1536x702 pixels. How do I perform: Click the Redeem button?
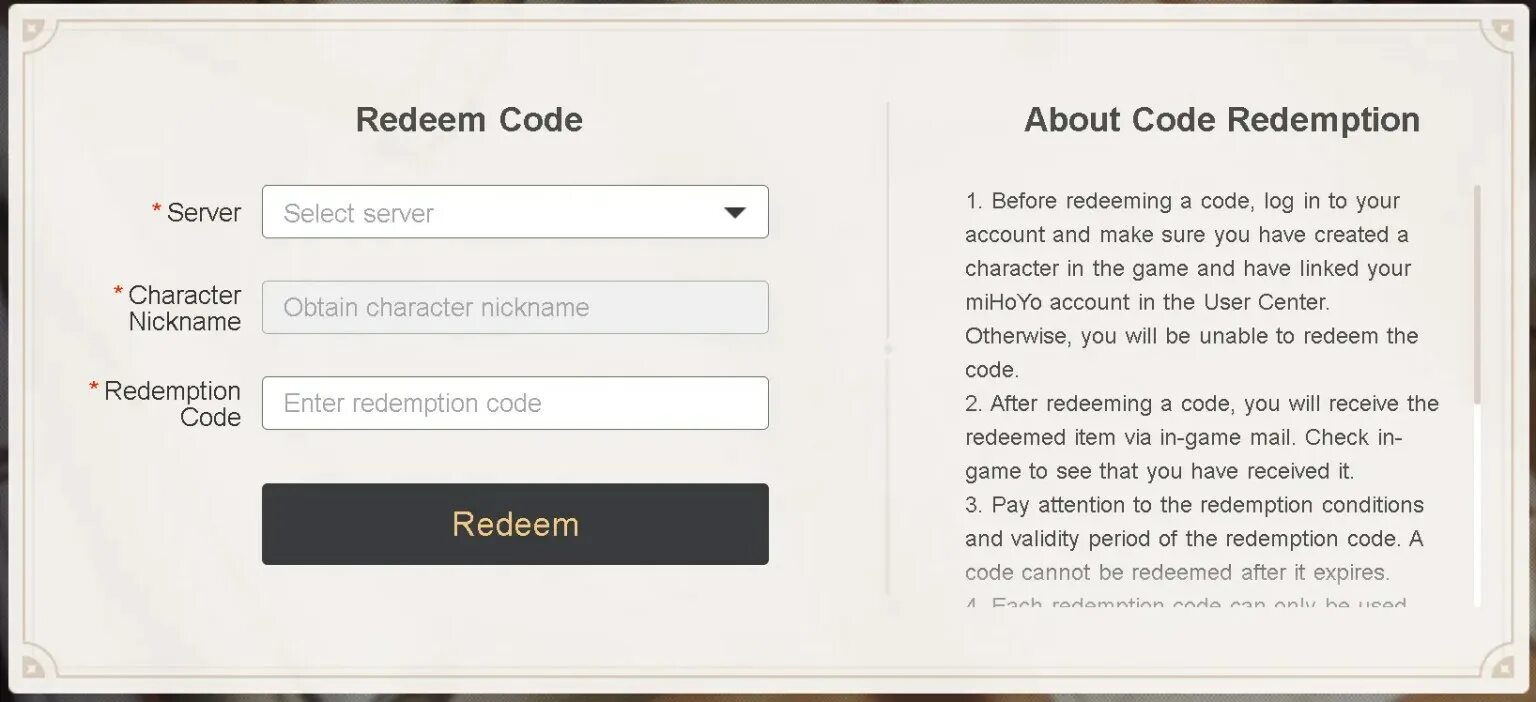coord(515,524)
